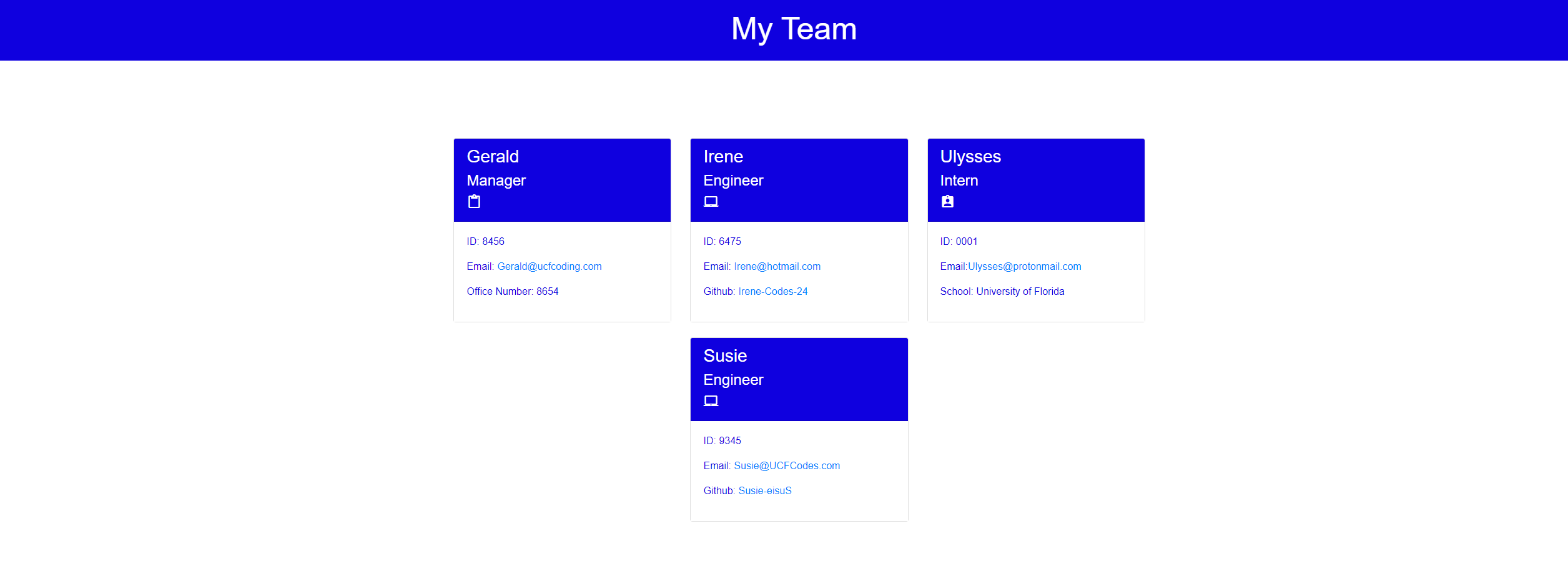Open the Ulysses@protonmail.com email link
The width and height of the screenshot is (1568, 571).
pyautogui.click(x=1024, y=266)
